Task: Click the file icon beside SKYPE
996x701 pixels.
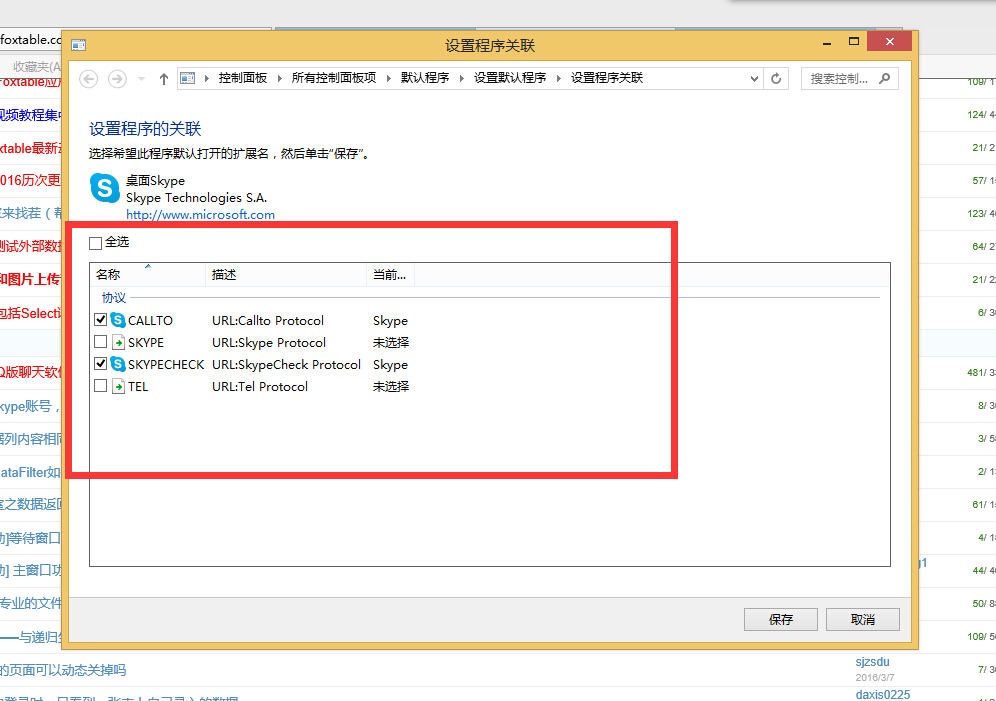Action: coord(118,342)
